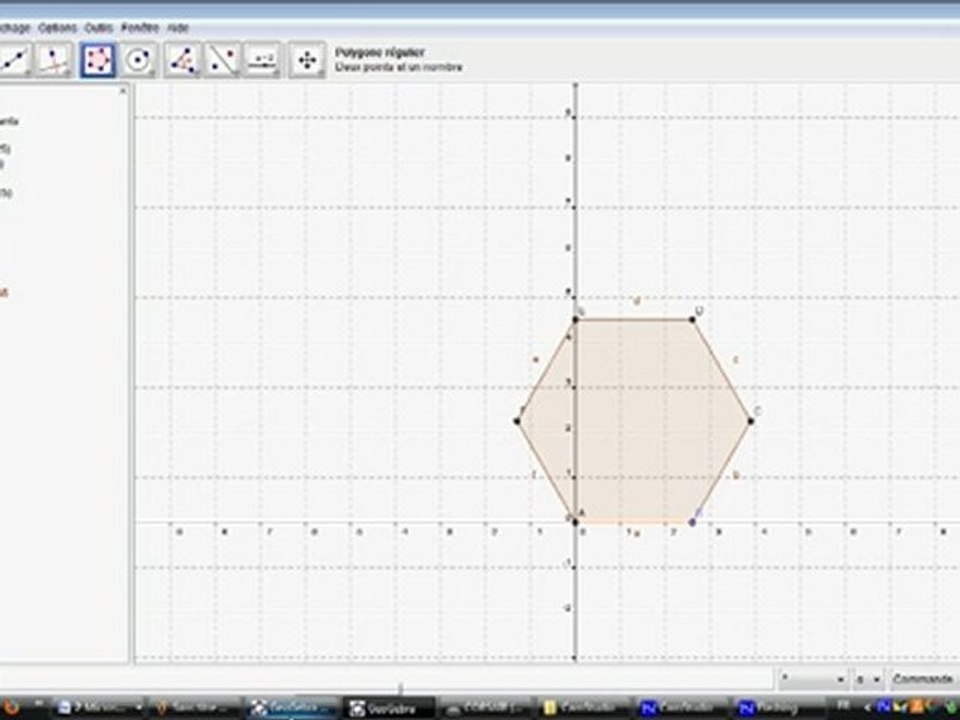This screenshot has width=960, height=720.
Task: Select hexagon vertex F on the left
Action: [x=517, y=421]
